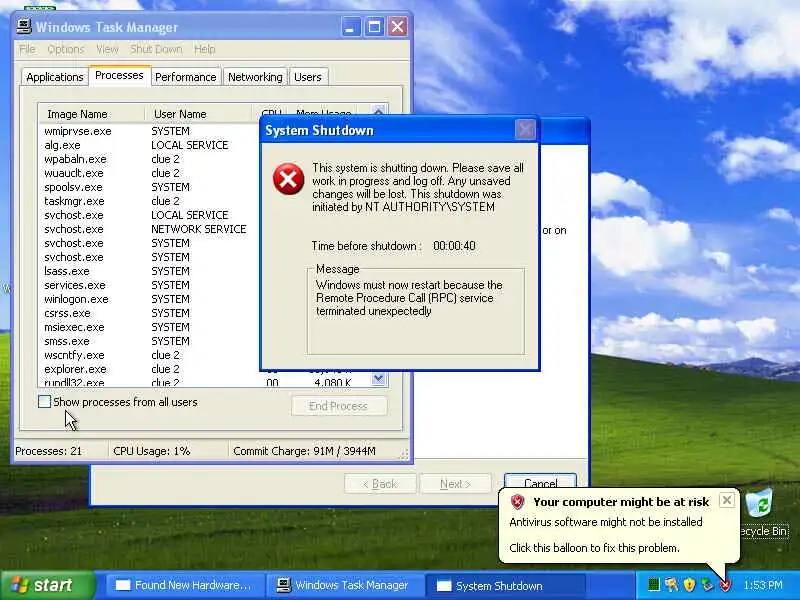Open the Options menu in Task Manager

66,49
